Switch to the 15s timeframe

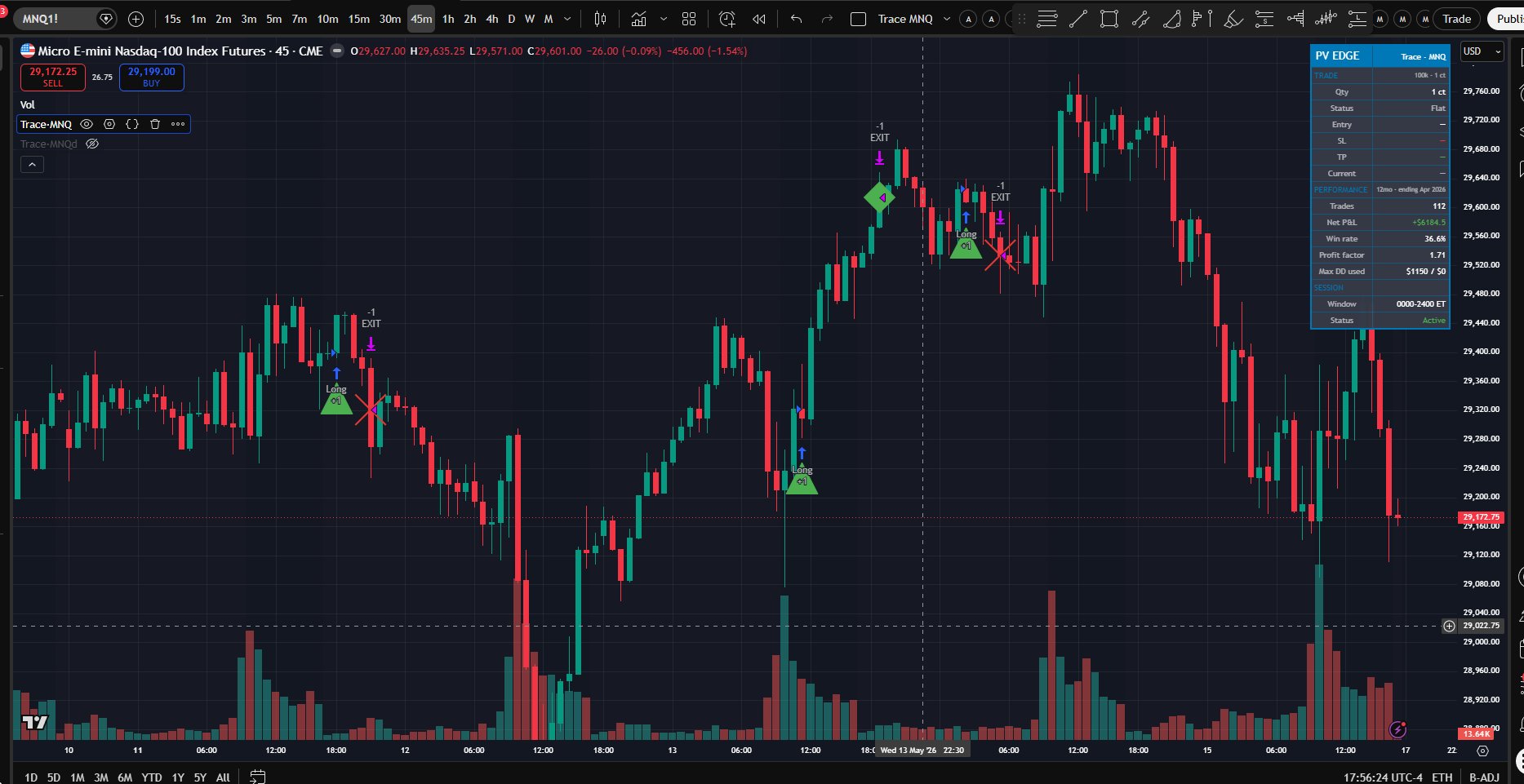172,19
